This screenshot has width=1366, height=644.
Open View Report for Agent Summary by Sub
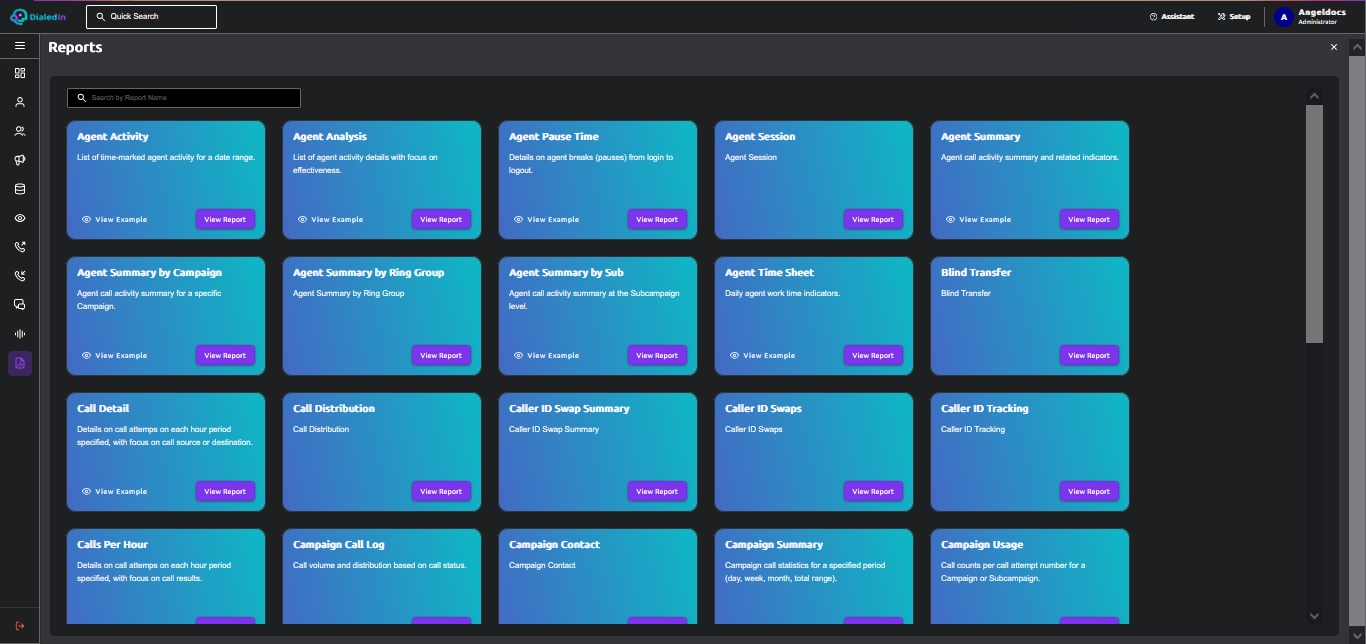pyautogui.click(x=657, y=356)
